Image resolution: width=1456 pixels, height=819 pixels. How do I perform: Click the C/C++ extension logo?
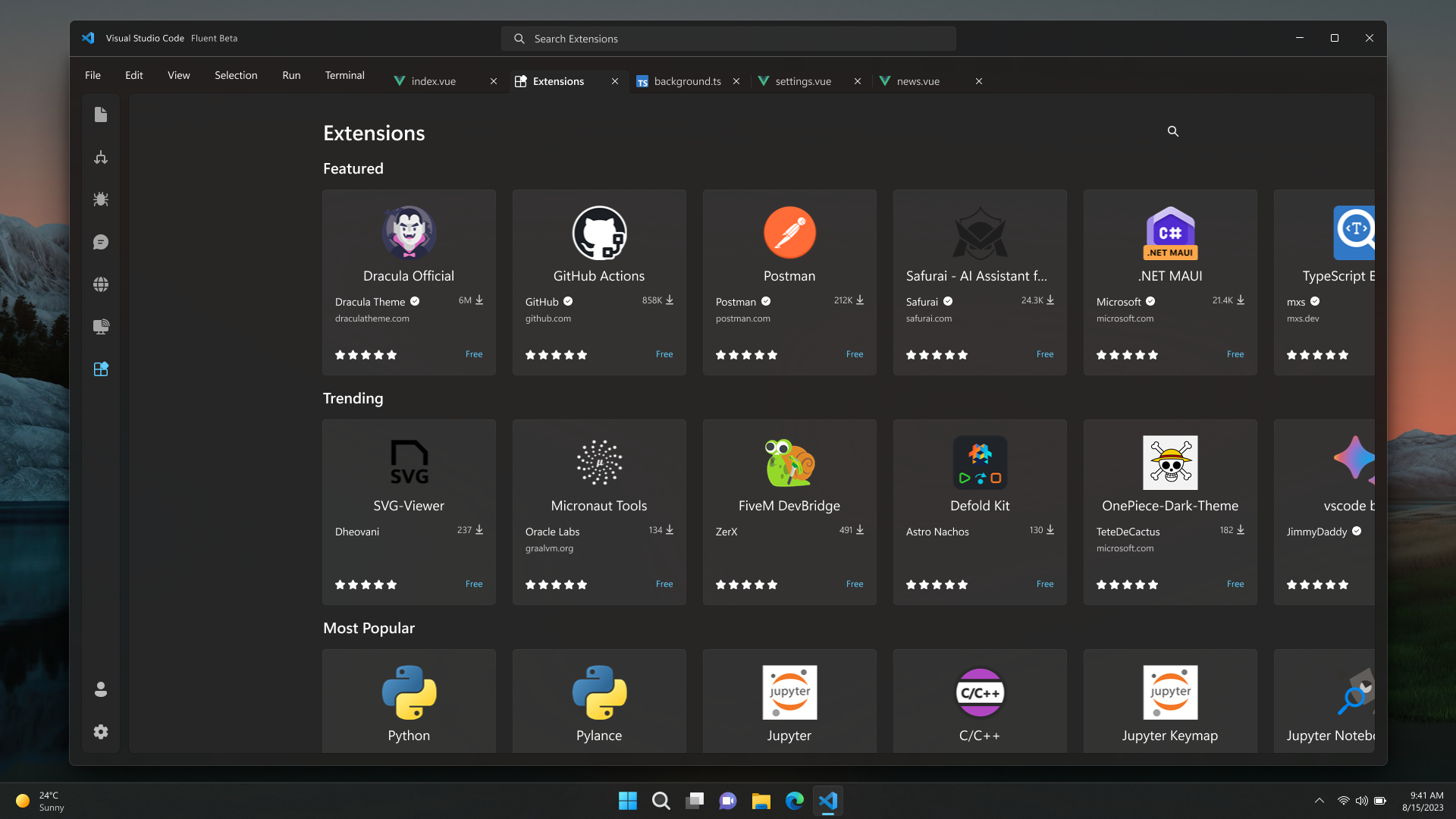(x=980, y=692)
